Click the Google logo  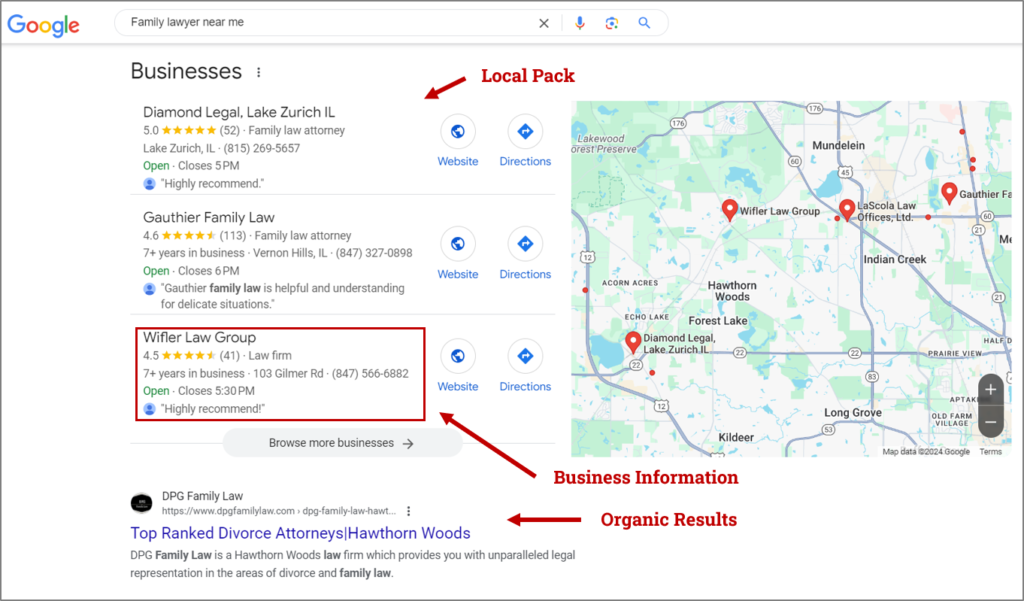[42, 25]
